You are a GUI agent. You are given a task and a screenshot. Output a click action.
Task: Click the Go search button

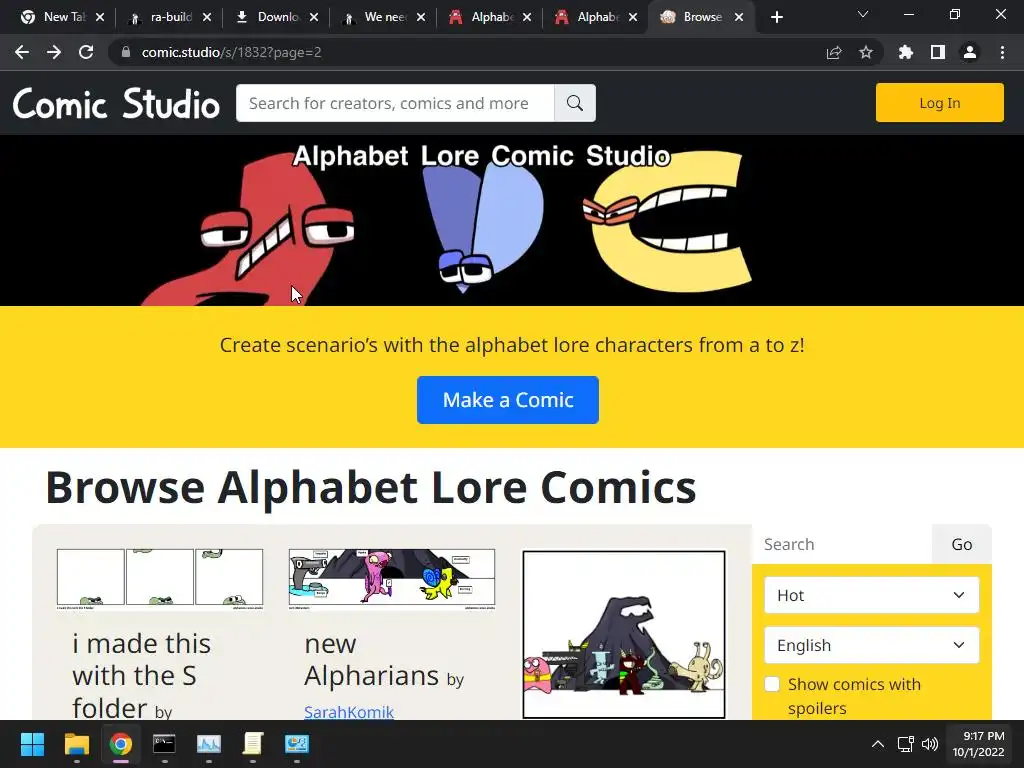pyautogui.click(x=961, y=544)
